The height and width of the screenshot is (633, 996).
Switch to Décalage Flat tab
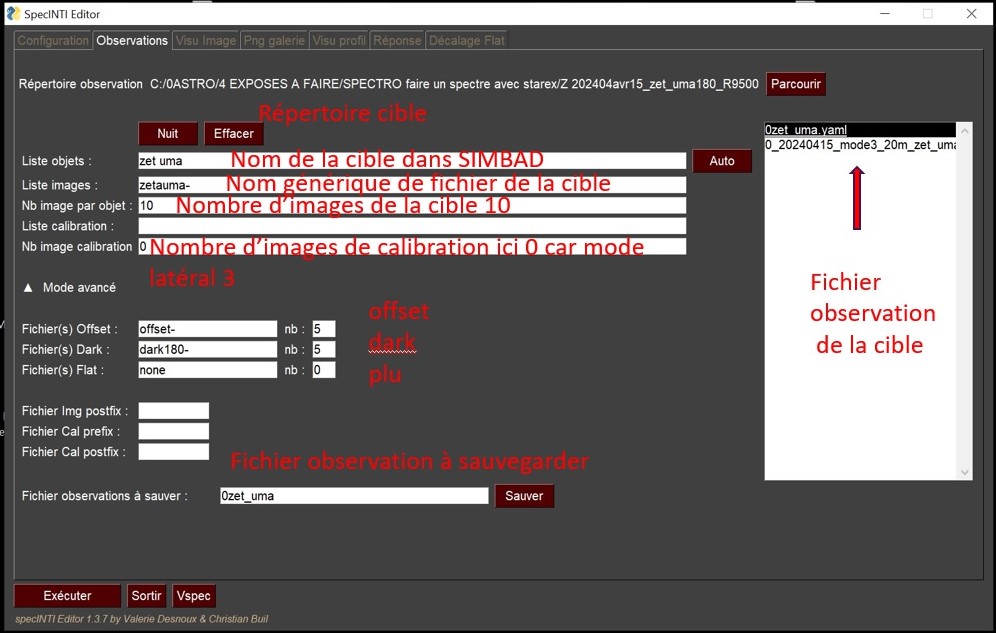(x=466, y=41)
